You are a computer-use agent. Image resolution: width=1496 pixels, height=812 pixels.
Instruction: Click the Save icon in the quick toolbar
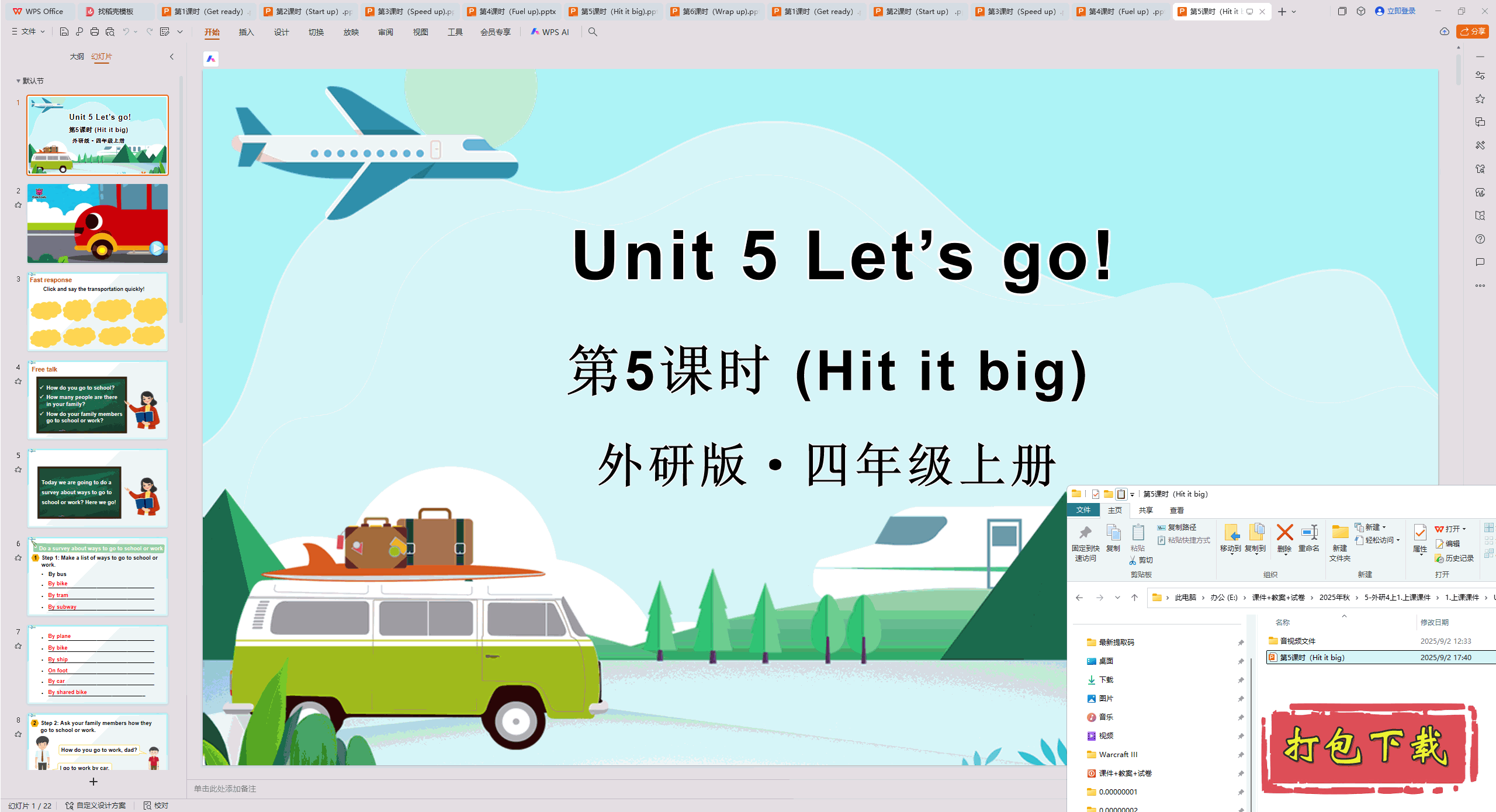64,32
